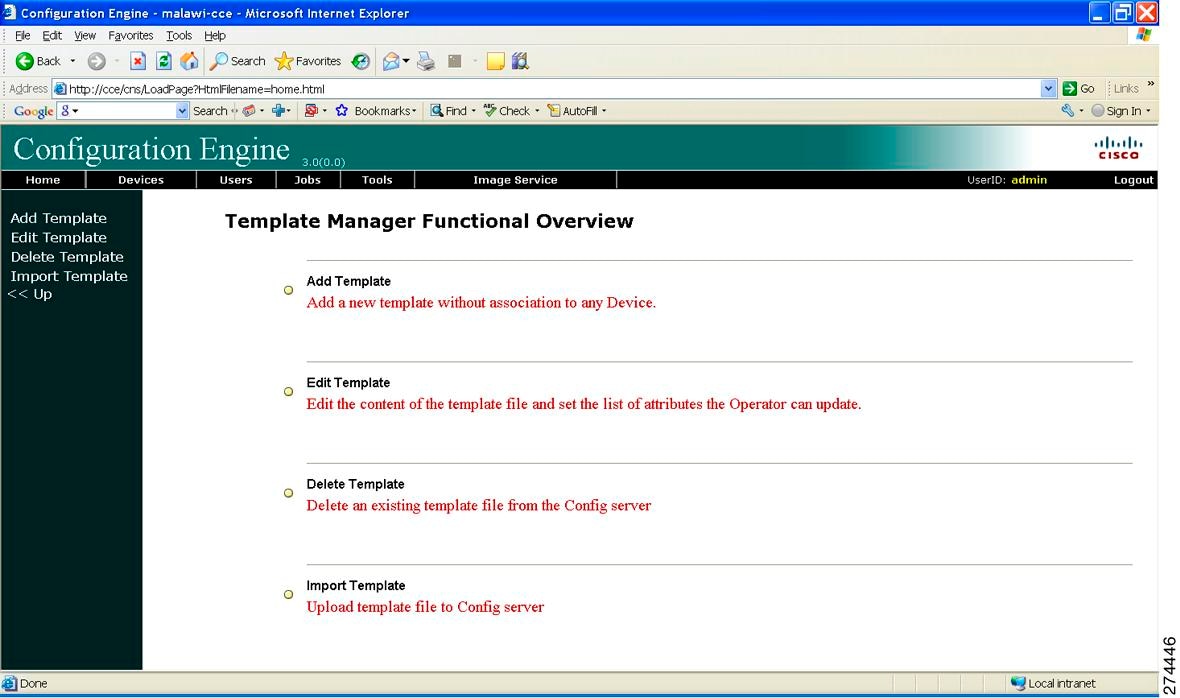Click the << Up sidebar link
Image resolution: width=1180 pixels, height=698 pixels.
tap(30, 294)
